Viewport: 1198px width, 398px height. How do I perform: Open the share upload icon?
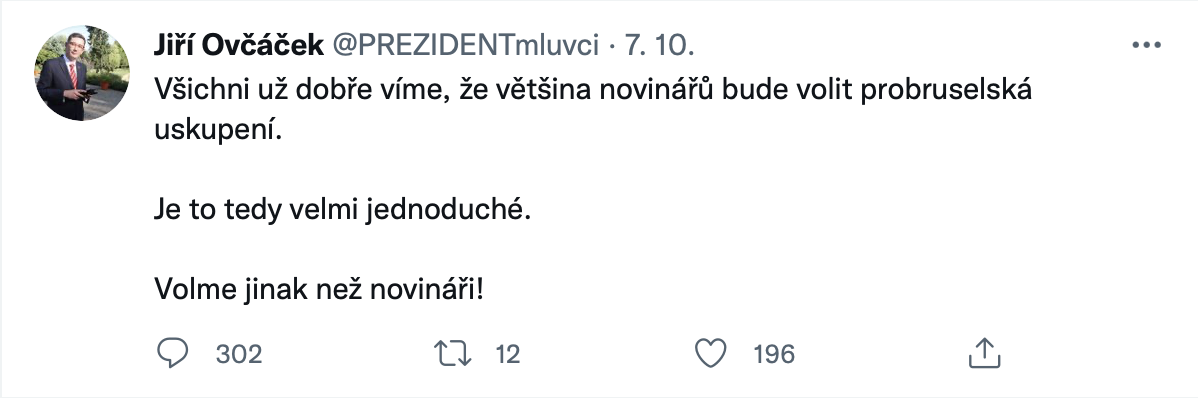click(985, 353)
